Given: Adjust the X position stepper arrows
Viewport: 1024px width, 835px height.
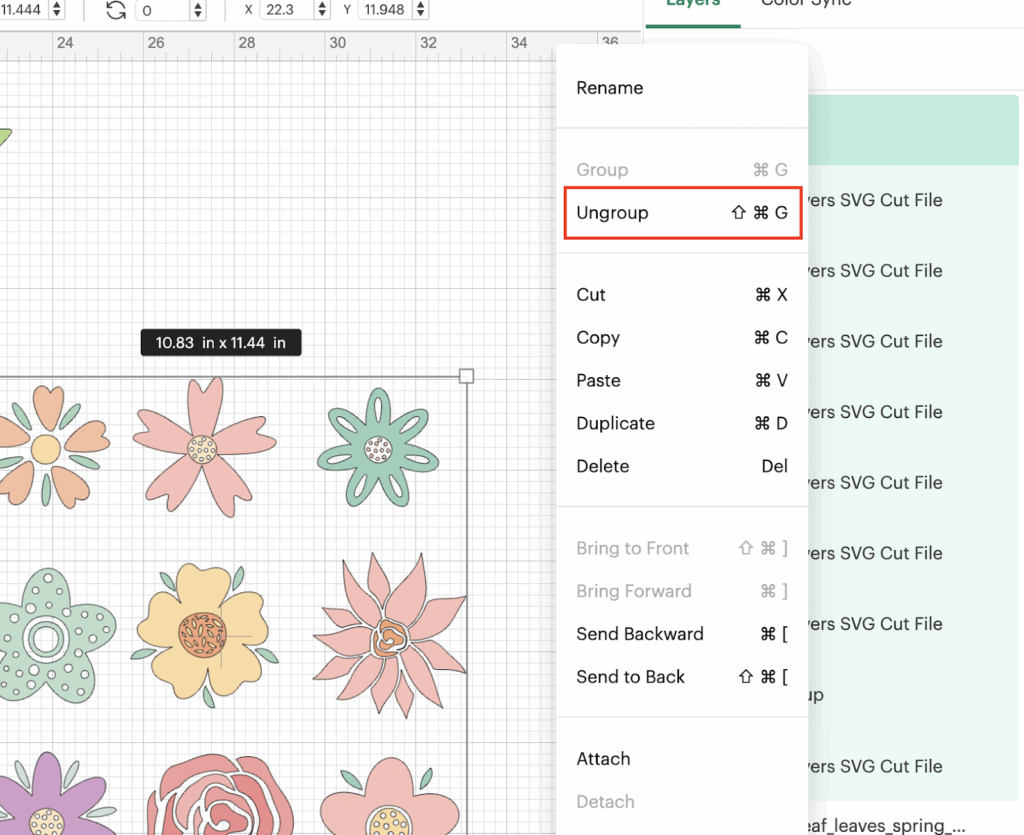Looking at the screenshot, I should (321, 10).
